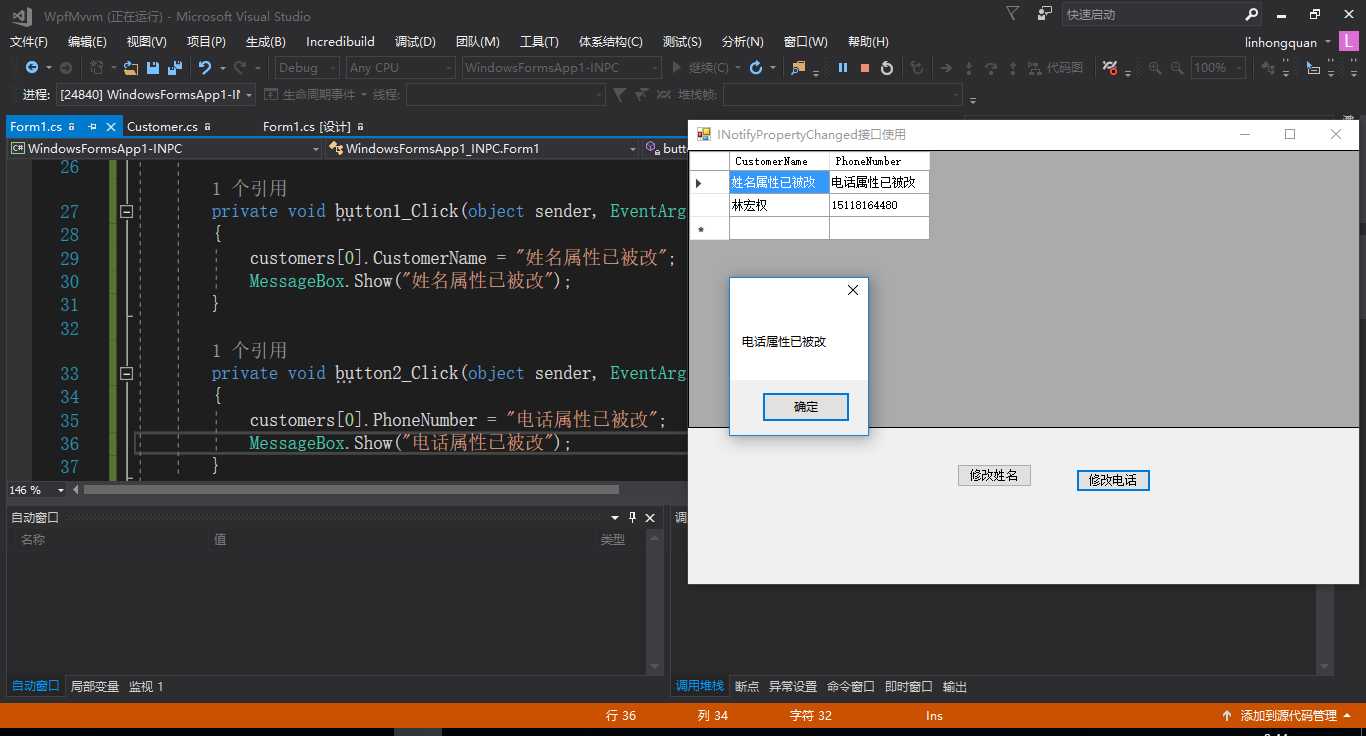Click the Navigate Backward arrow icon

[32, 68]
